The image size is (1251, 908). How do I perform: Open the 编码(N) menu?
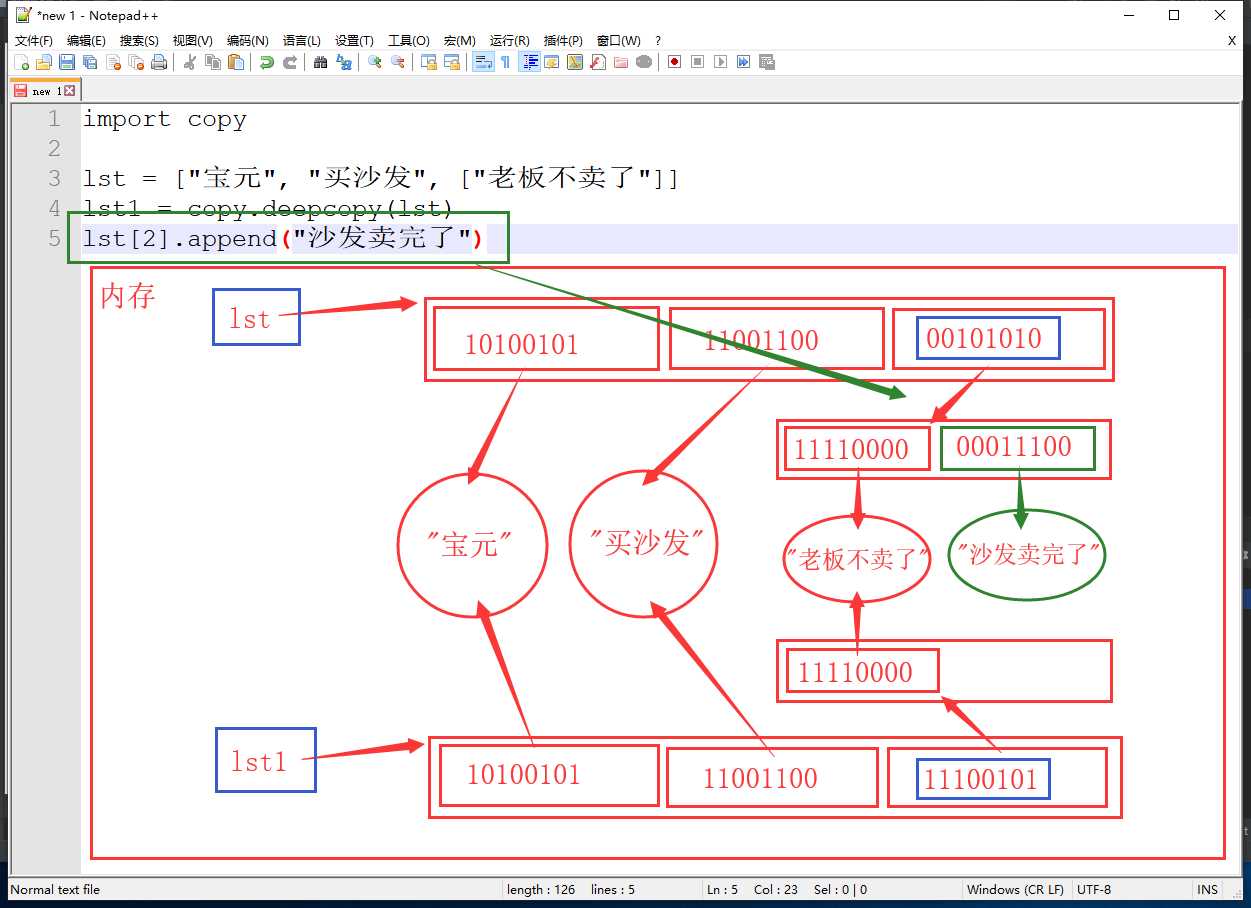[x=247, y=41]
